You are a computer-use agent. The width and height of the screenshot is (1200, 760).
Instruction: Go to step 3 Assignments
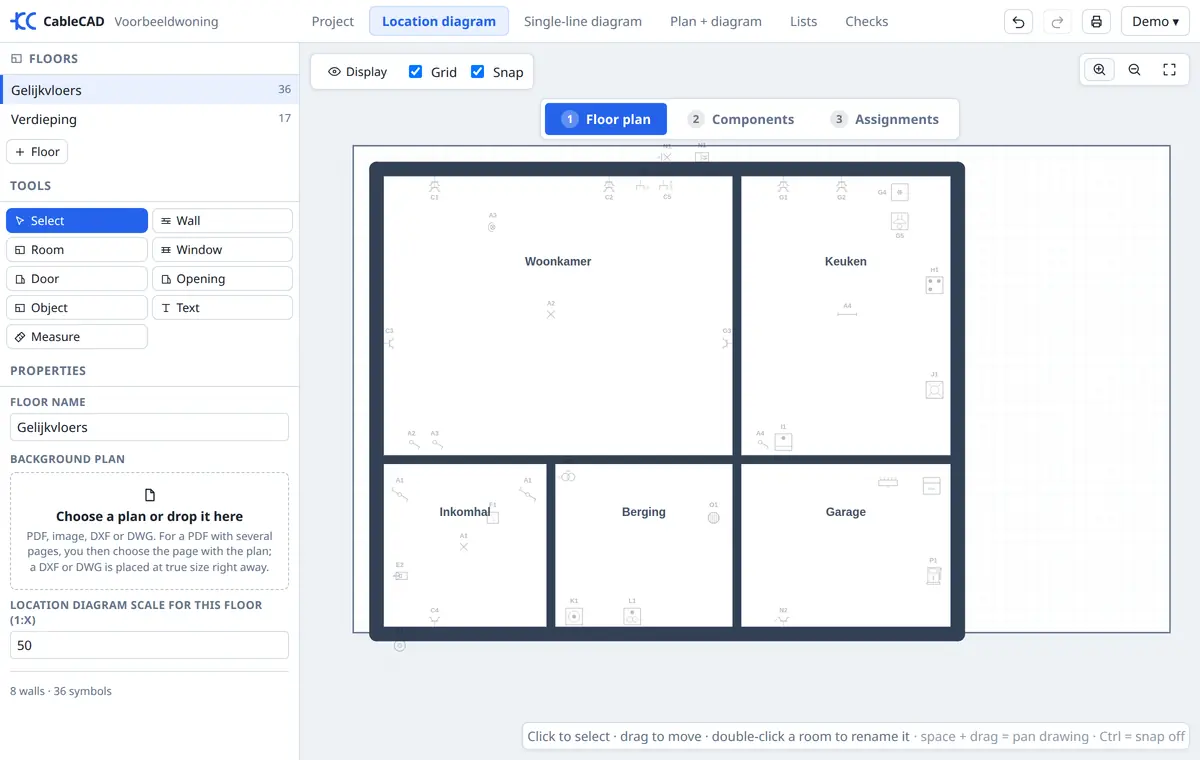(885, 119)
